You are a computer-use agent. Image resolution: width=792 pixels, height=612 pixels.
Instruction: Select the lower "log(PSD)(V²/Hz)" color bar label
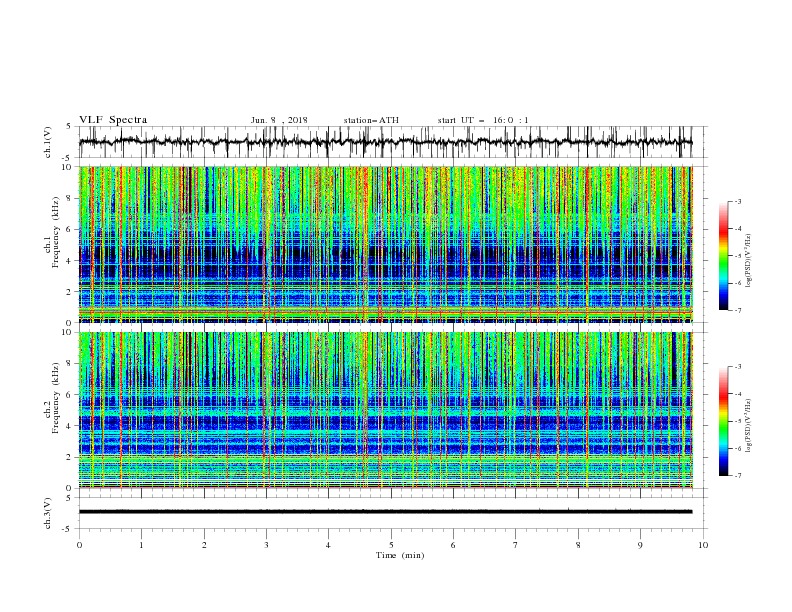[749, 425]
